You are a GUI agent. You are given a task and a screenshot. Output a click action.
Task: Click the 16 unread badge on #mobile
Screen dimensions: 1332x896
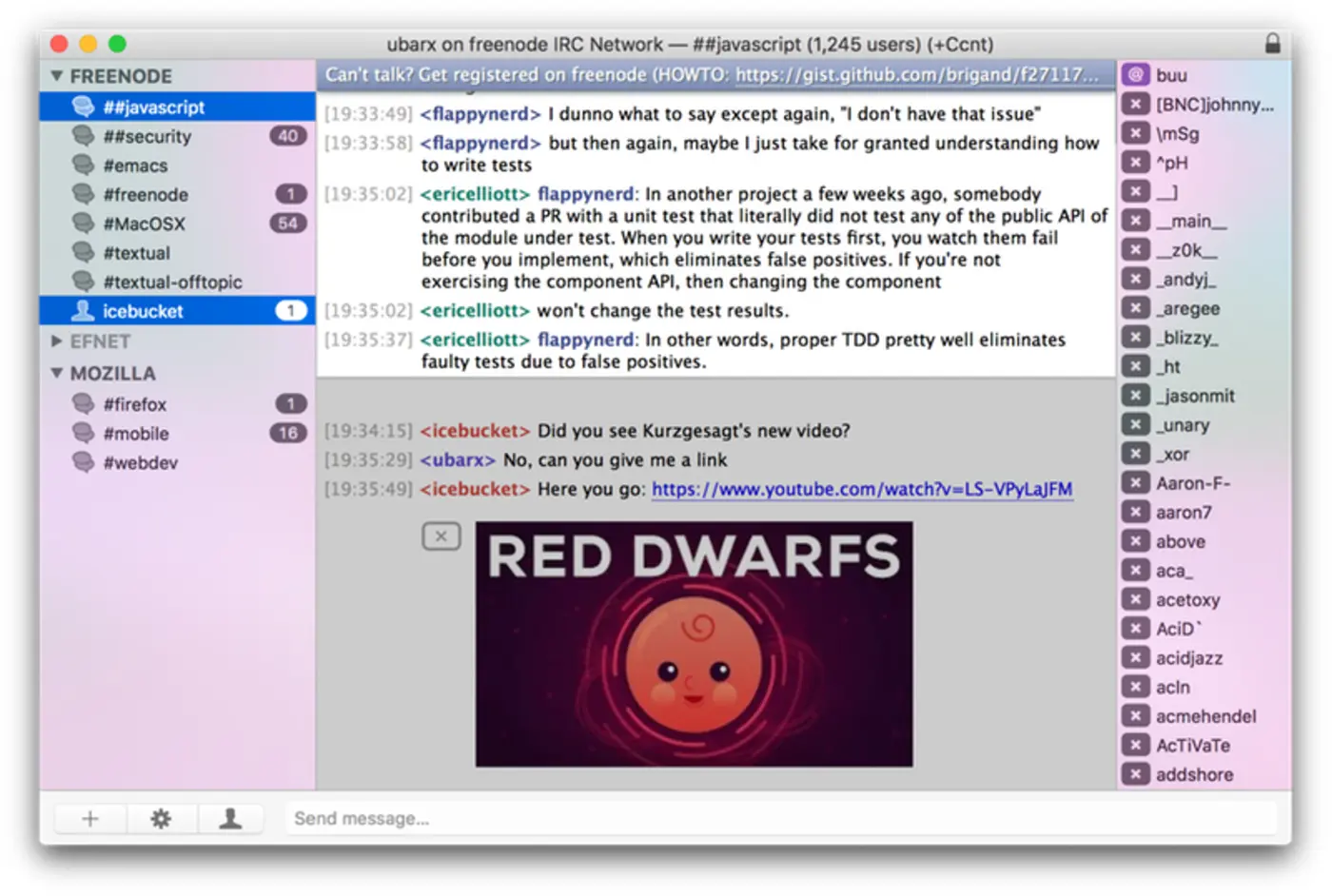tap(288, 433)
